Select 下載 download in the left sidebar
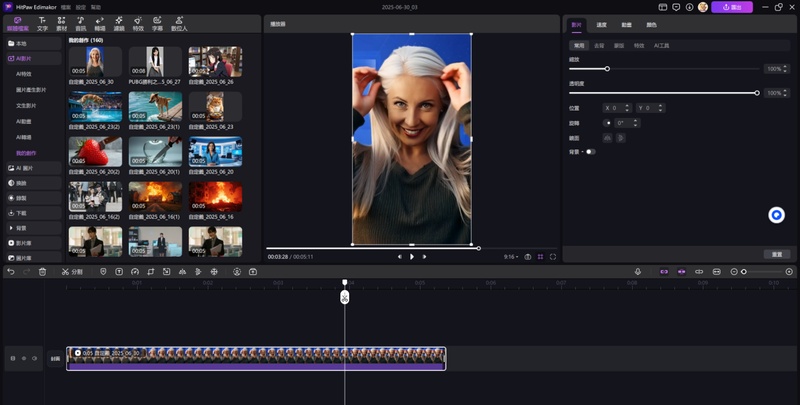Image resolution: width=800 pixels, height=405 pixels. point(34,213)
